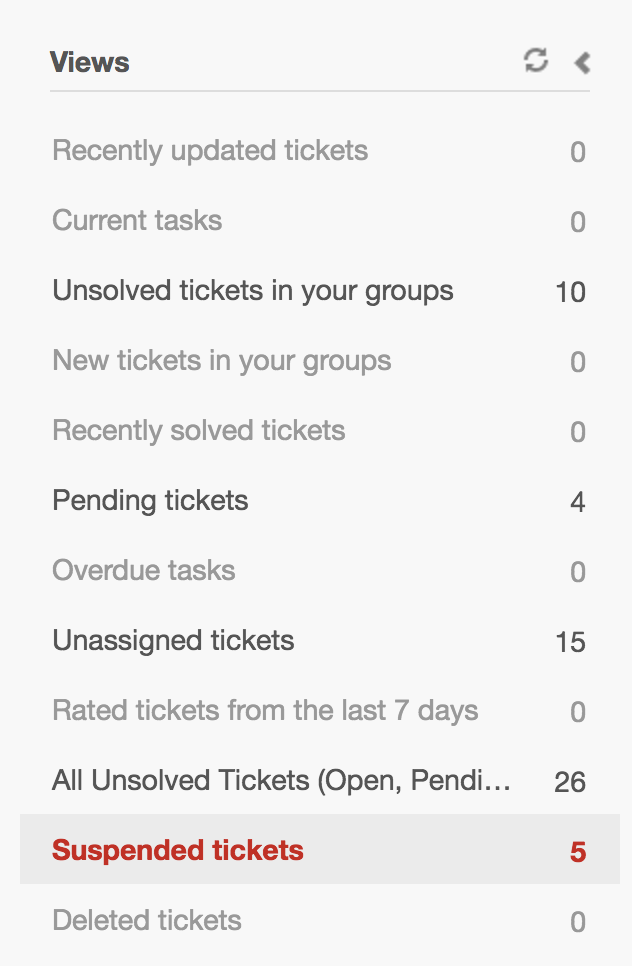Image resolution: width=632 pixels, height=966 pixels.
Task: Open the Overdue tasks view
Action: [143, 571]
